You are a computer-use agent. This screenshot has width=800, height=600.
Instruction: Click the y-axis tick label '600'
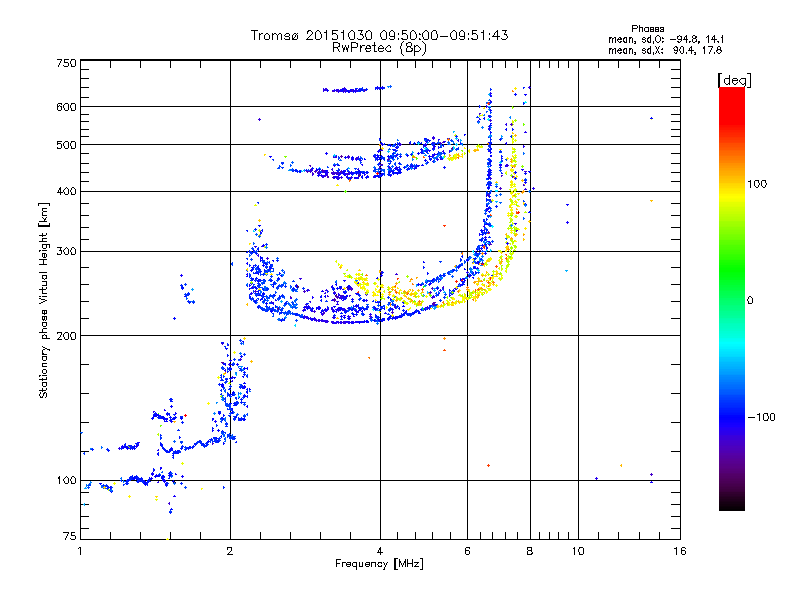(x=66, y=107)
